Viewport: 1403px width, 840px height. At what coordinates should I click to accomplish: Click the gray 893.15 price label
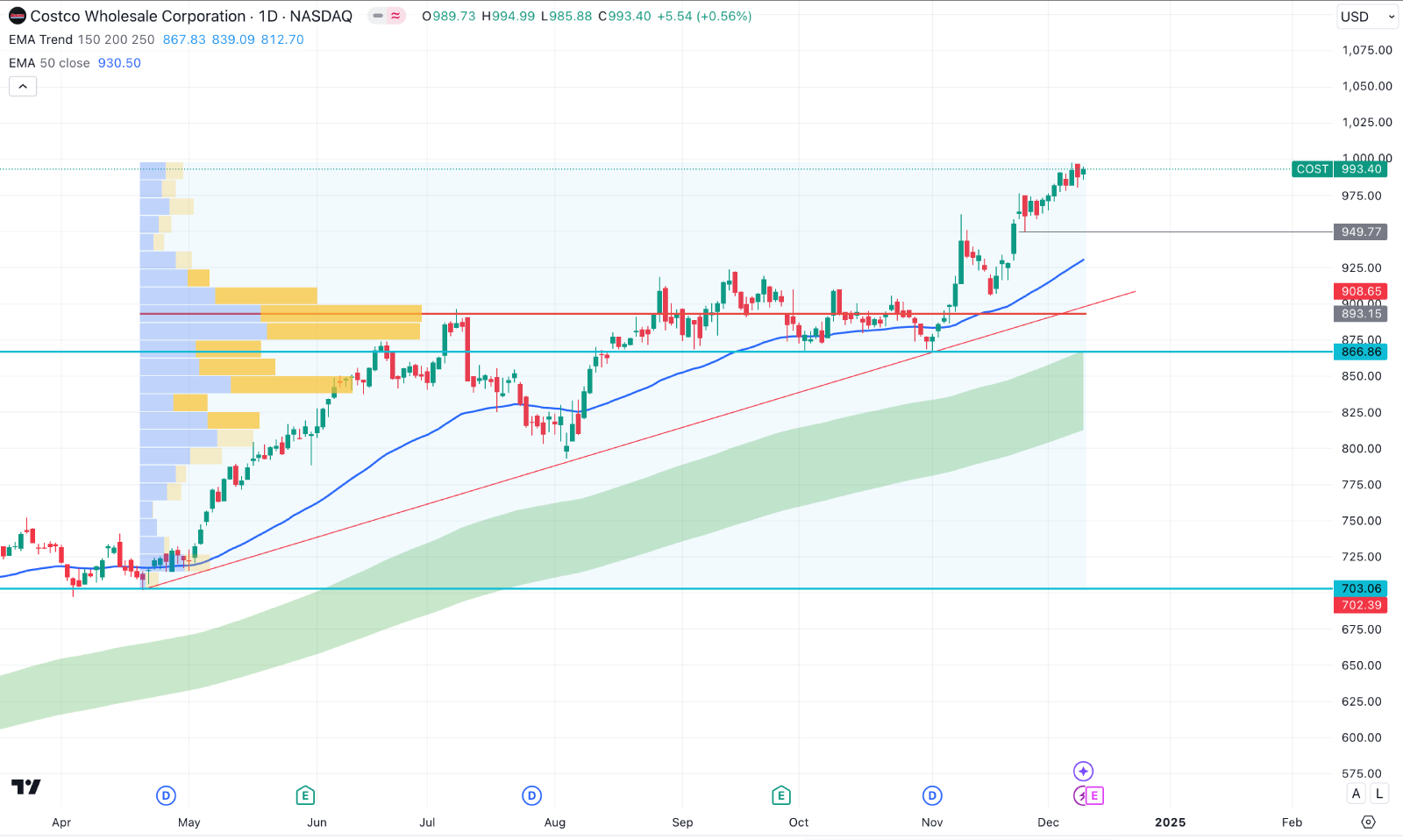point(1361,313)
